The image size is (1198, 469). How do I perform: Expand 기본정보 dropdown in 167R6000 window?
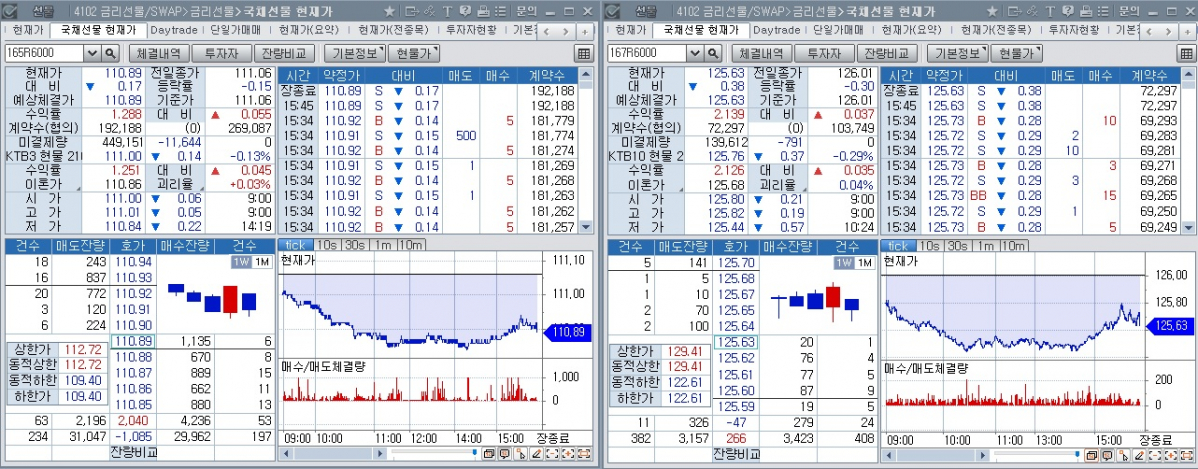[x=959, y=53]
